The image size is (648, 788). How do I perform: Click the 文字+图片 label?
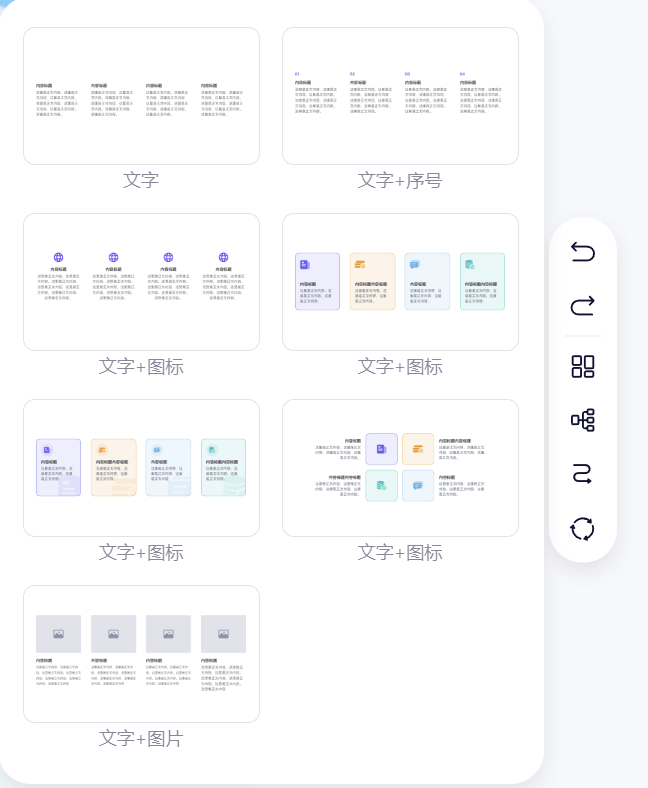(141, 738)
